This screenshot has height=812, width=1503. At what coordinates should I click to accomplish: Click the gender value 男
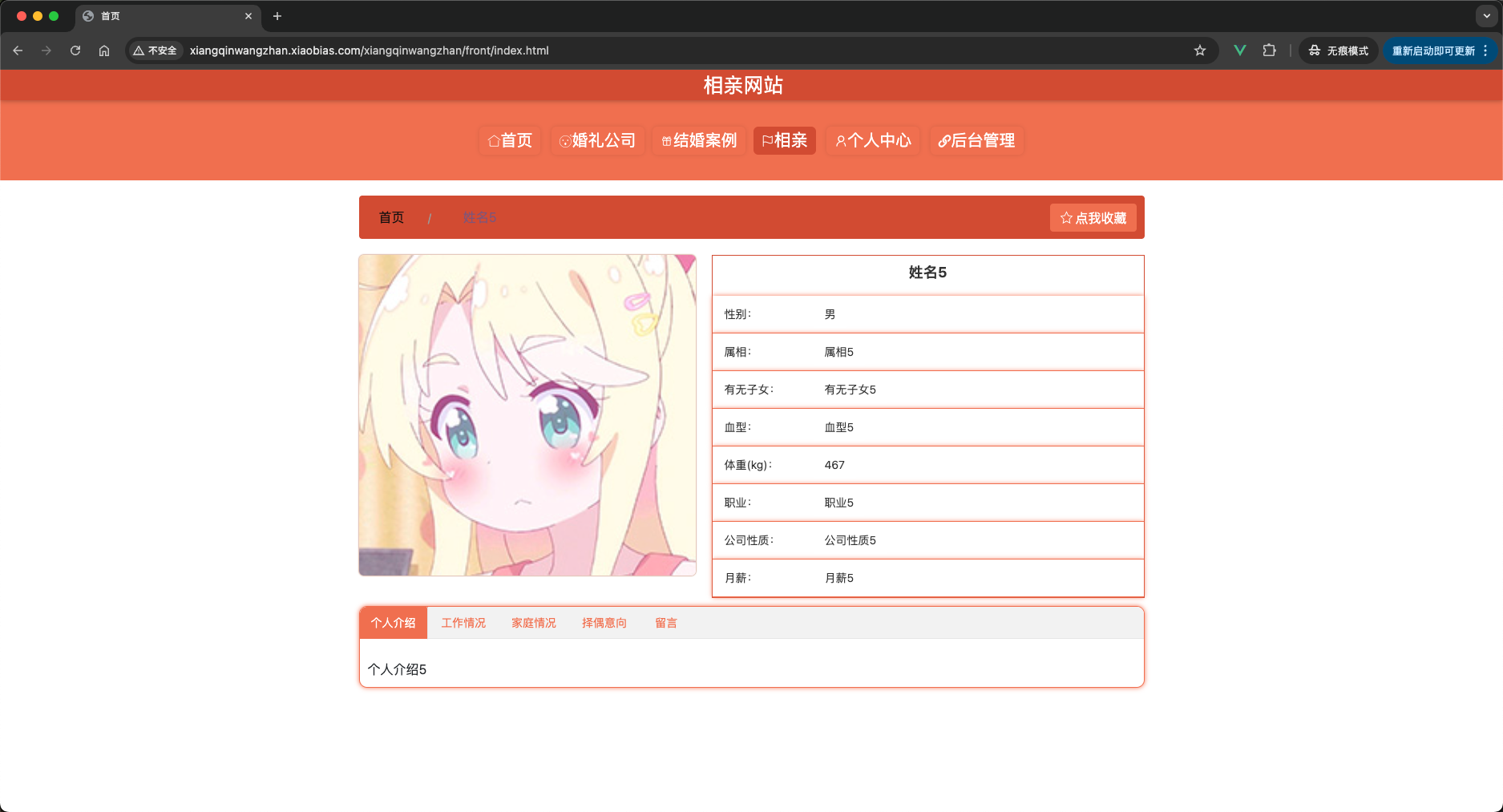pyautogui.click(x=830, y=314)
